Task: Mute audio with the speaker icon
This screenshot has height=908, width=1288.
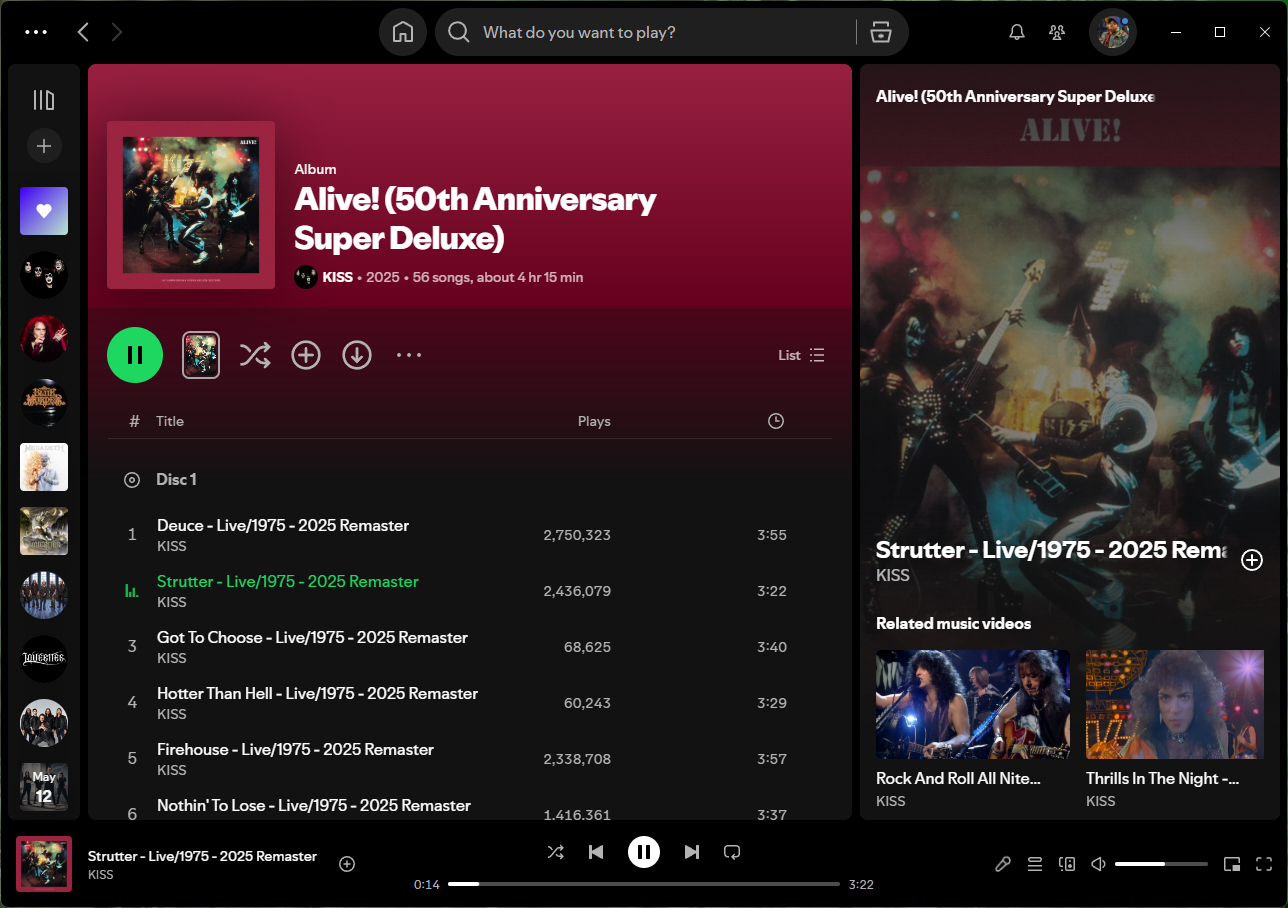Action: tap(1097, 863)
